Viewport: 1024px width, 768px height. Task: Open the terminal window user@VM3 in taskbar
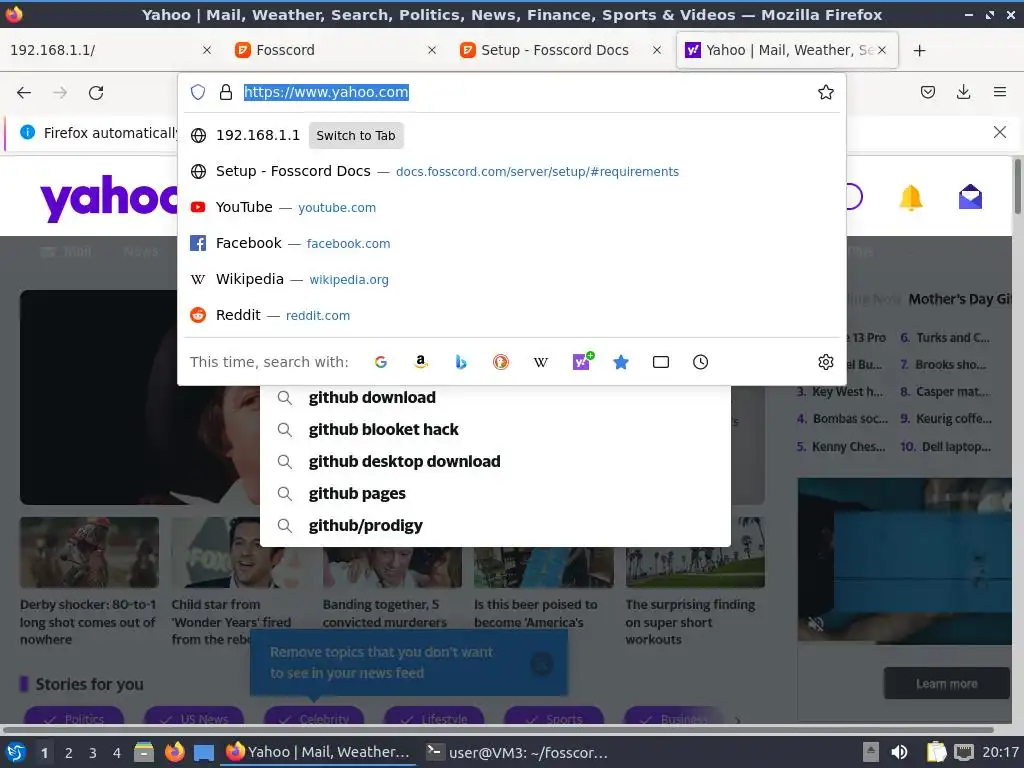coord(516,752)
